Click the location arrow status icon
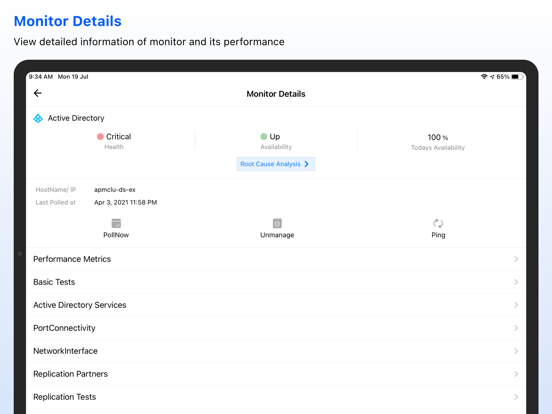Viewport: 552px width, 414px height. click(492, 77)
